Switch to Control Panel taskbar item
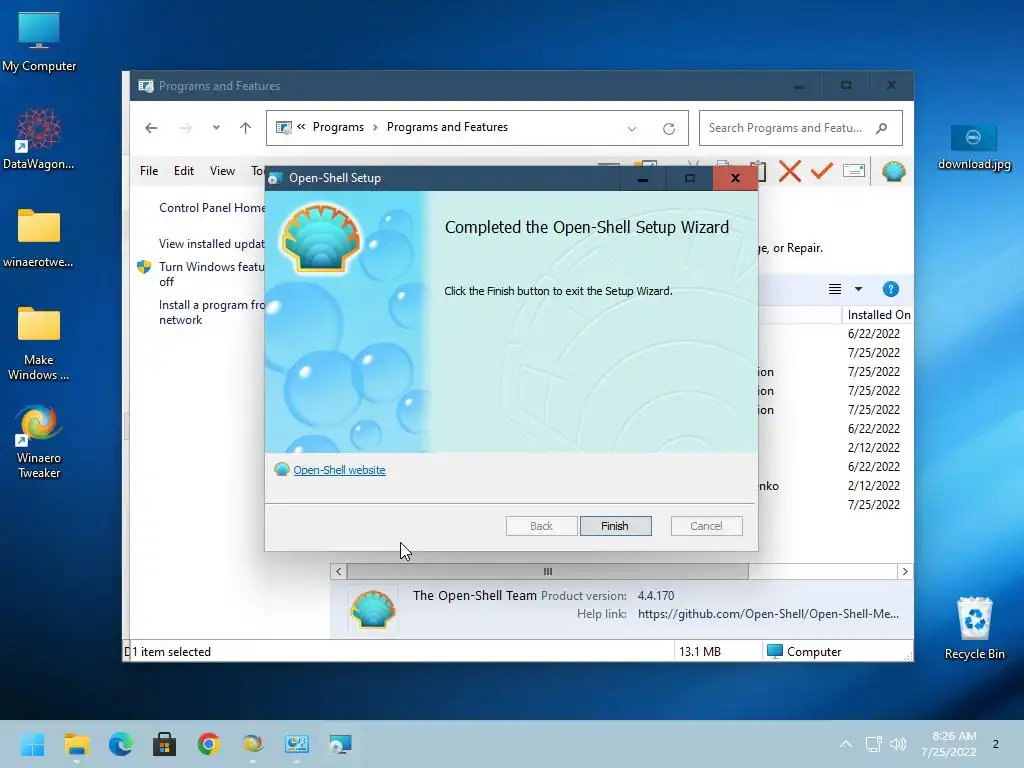The image size is (1024, 768). [x=296, y=744]
